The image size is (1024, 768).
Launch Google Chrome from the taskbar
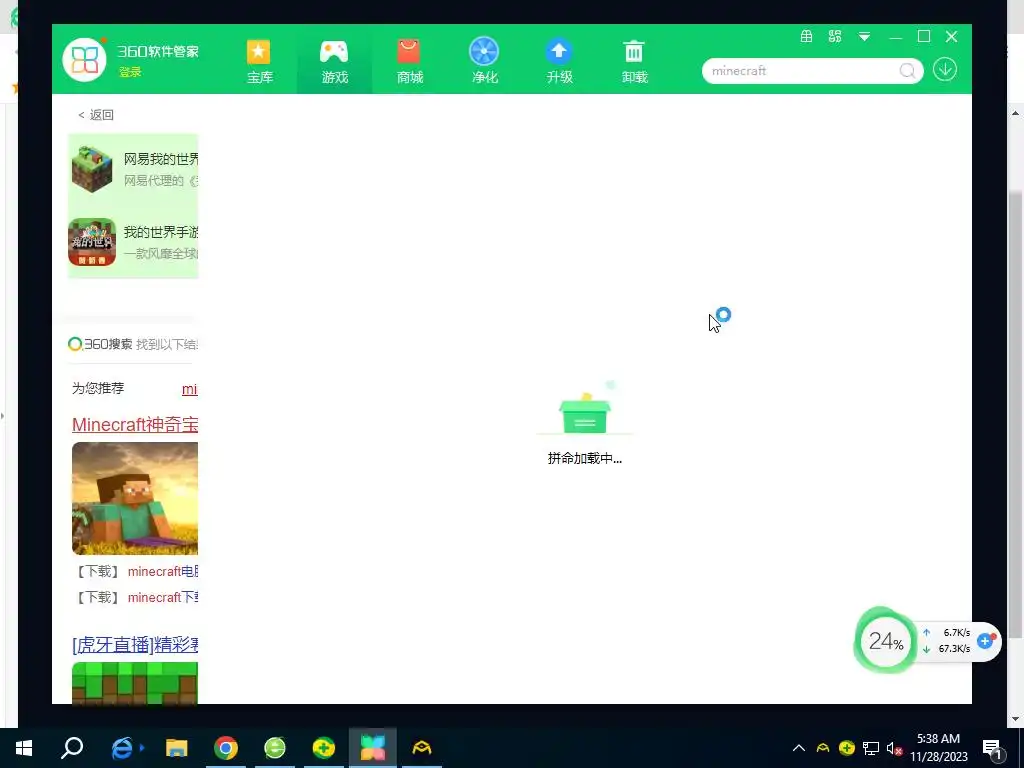click(x=226, y=748)
